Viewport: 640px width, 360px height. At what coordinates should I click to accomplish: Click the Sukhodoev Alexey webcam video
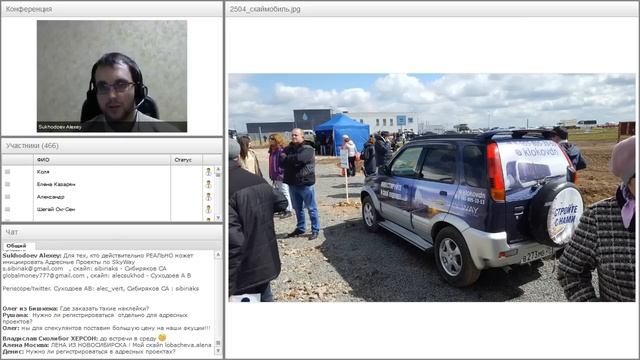pyautogui.click(x=112, y=76)
